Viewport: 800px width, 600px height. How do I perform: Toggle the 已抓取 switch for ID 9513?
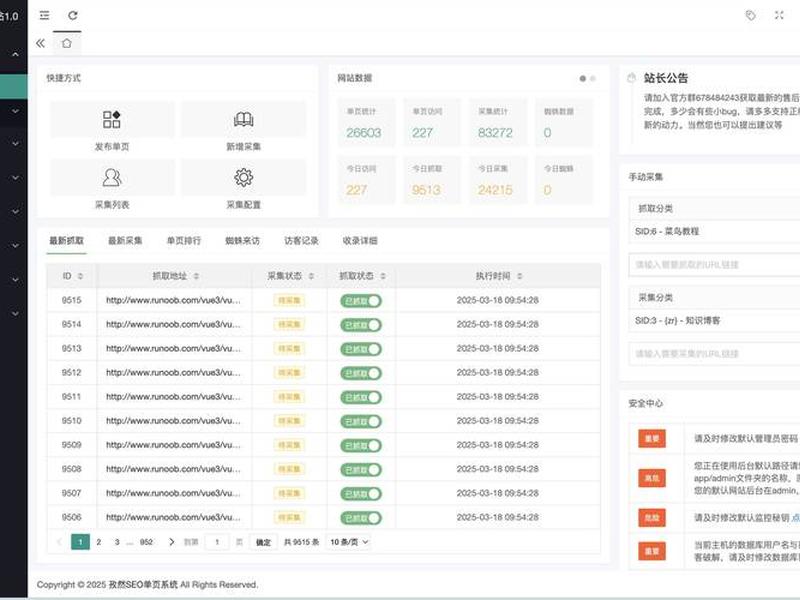coord(361,349)
